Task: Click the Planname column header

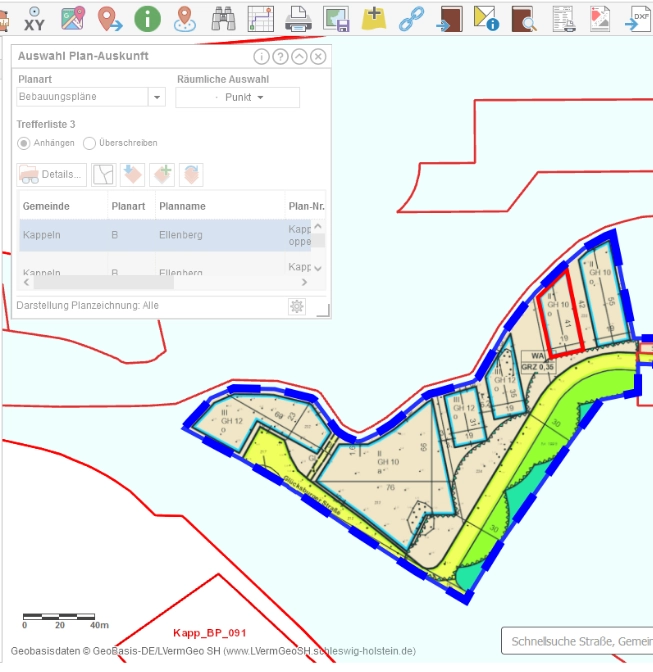Action: (182, 206)
